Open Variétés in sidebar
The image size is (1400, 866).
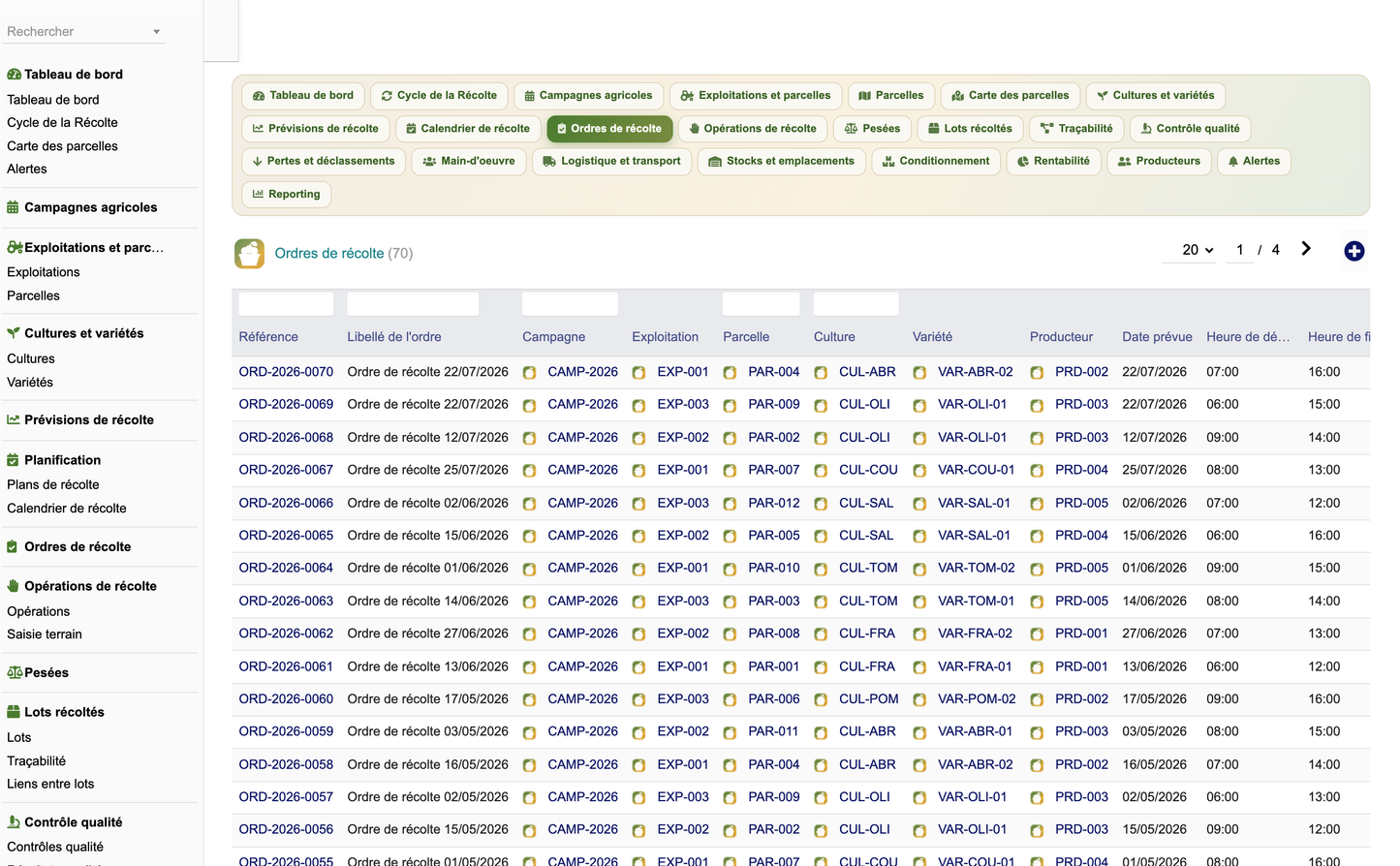click(x=30, y=383)
